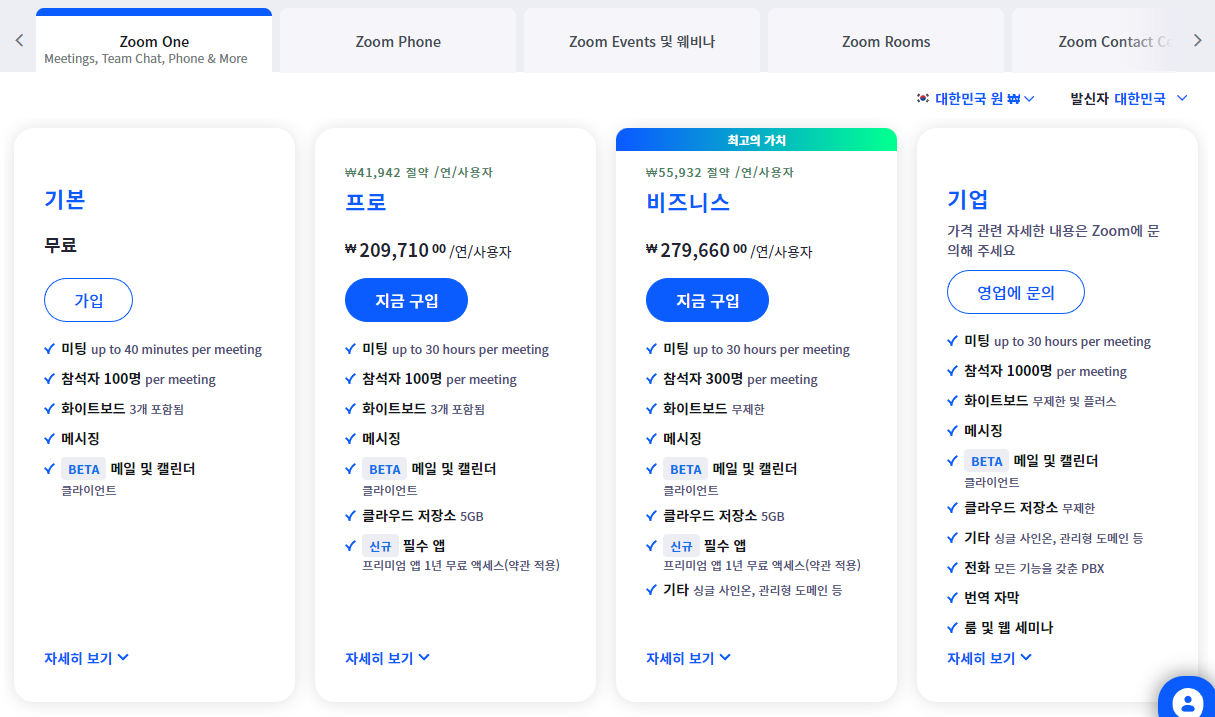Click the right carousel arrow for product tabs
Image resolution: width=1215 pixels, height=717 pixels.
pos(1197,41)
